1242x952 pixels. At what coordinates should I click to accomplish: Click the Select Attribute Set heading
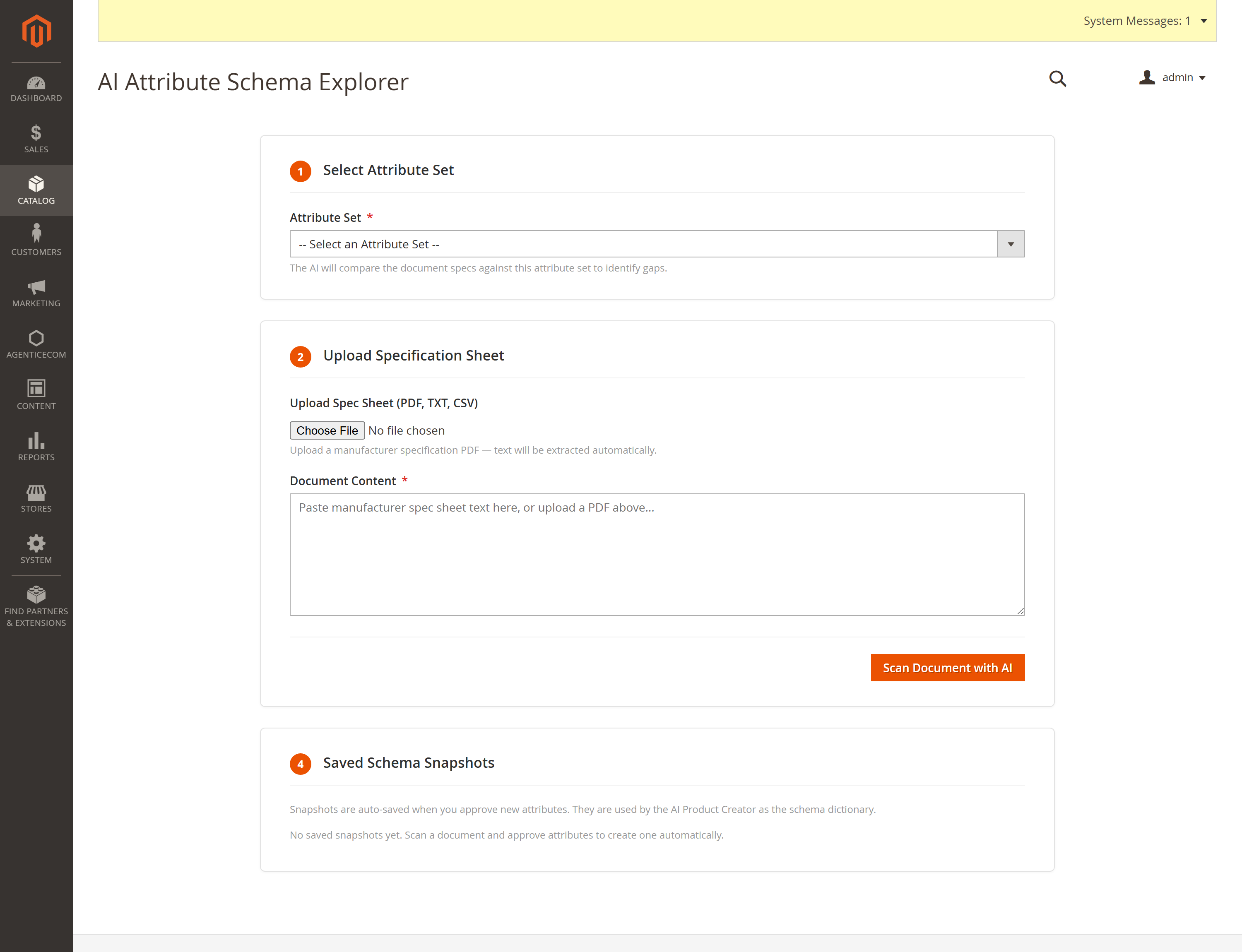click(x=388, y=170)
